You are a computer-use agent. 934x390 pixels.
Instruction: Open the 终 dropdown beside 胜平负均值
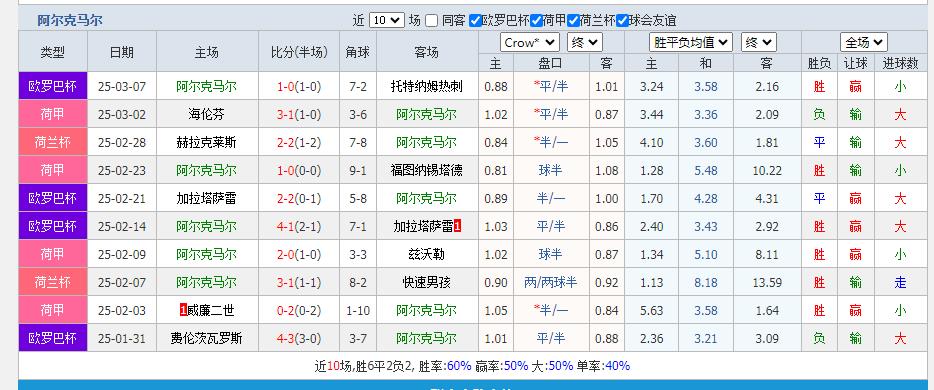point(758,42)
